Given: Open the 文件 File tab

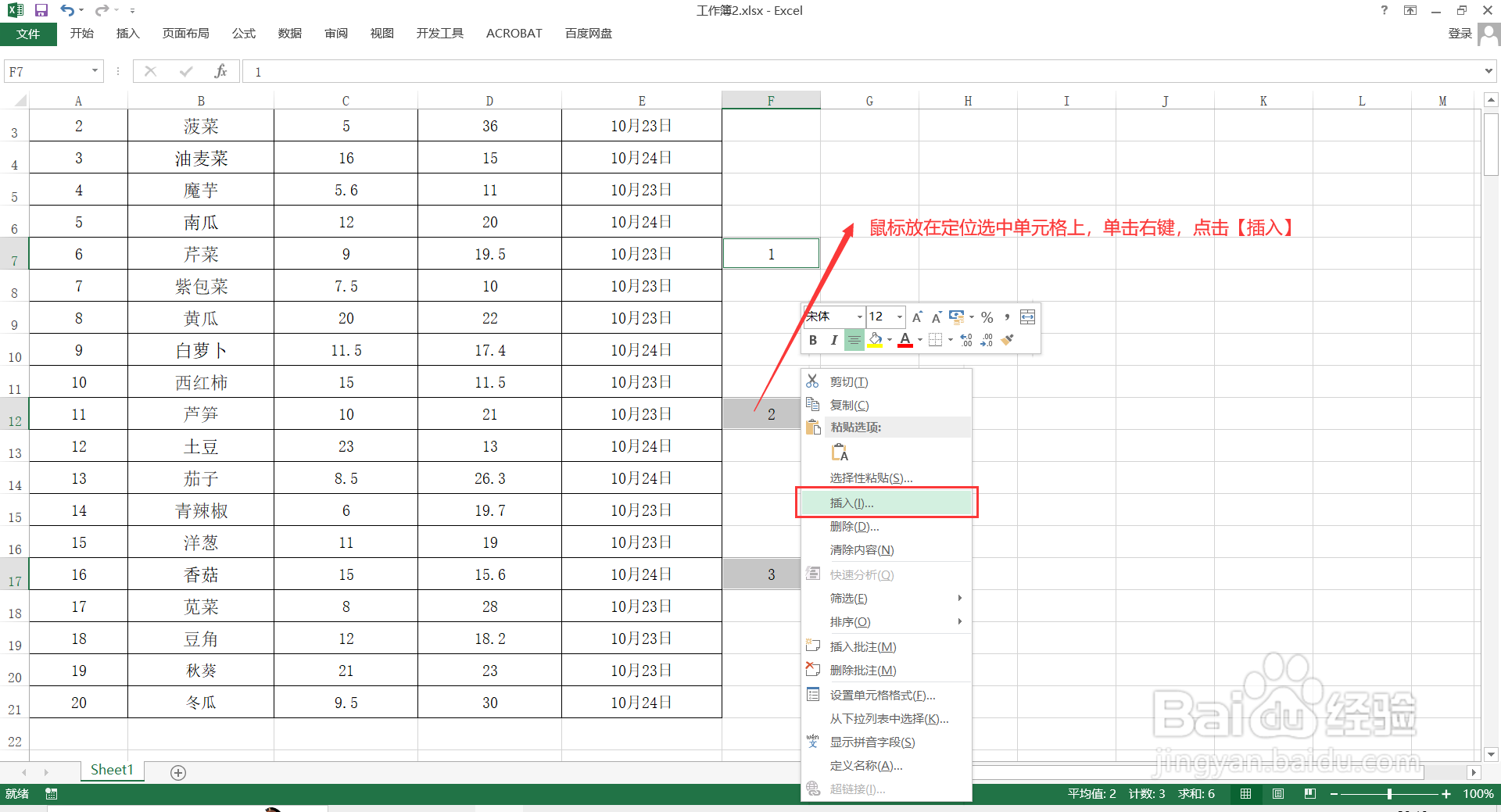Looking at the screenshot, I should coord(28,34).
